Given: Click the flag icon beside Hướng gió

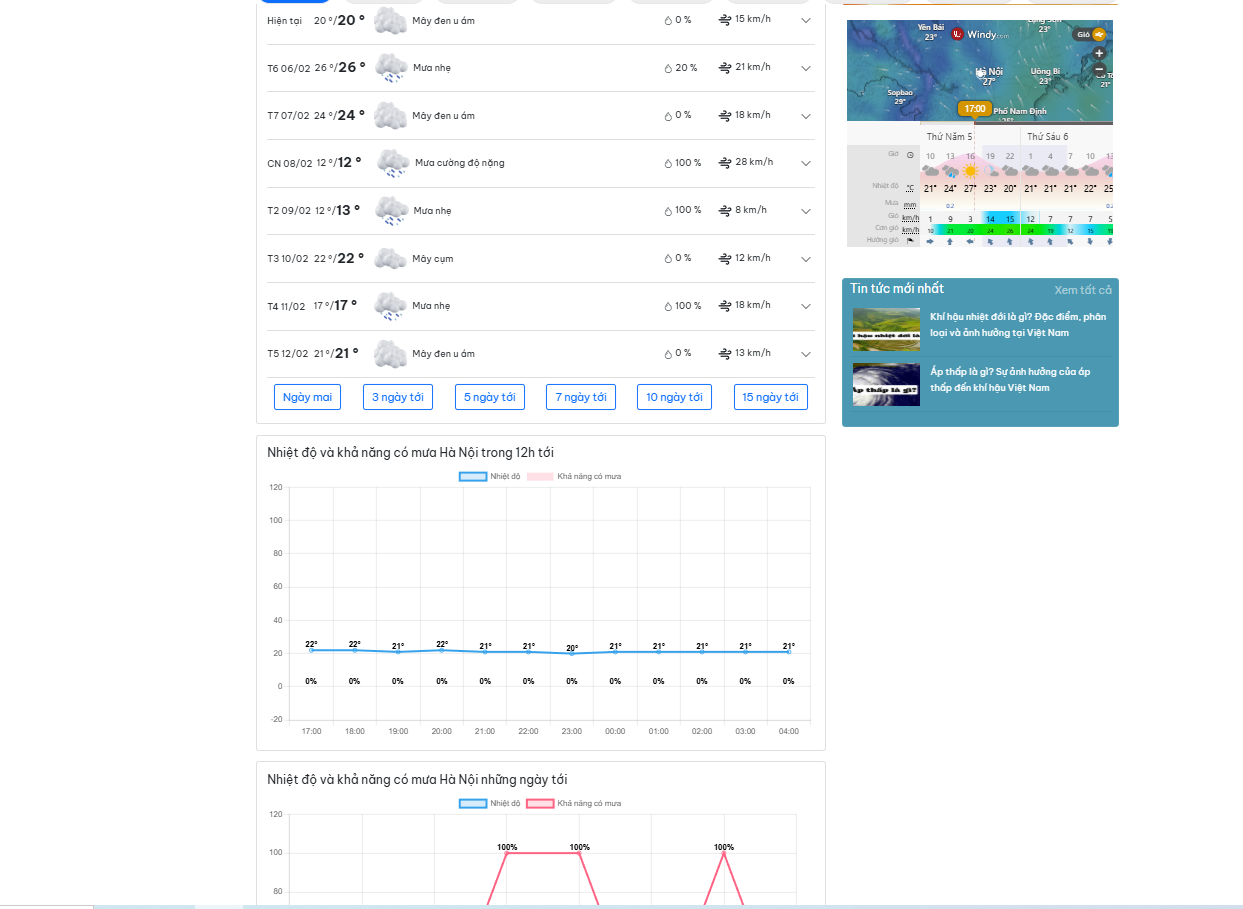Looking at the screenshot, I should click(x=910, y=240).
